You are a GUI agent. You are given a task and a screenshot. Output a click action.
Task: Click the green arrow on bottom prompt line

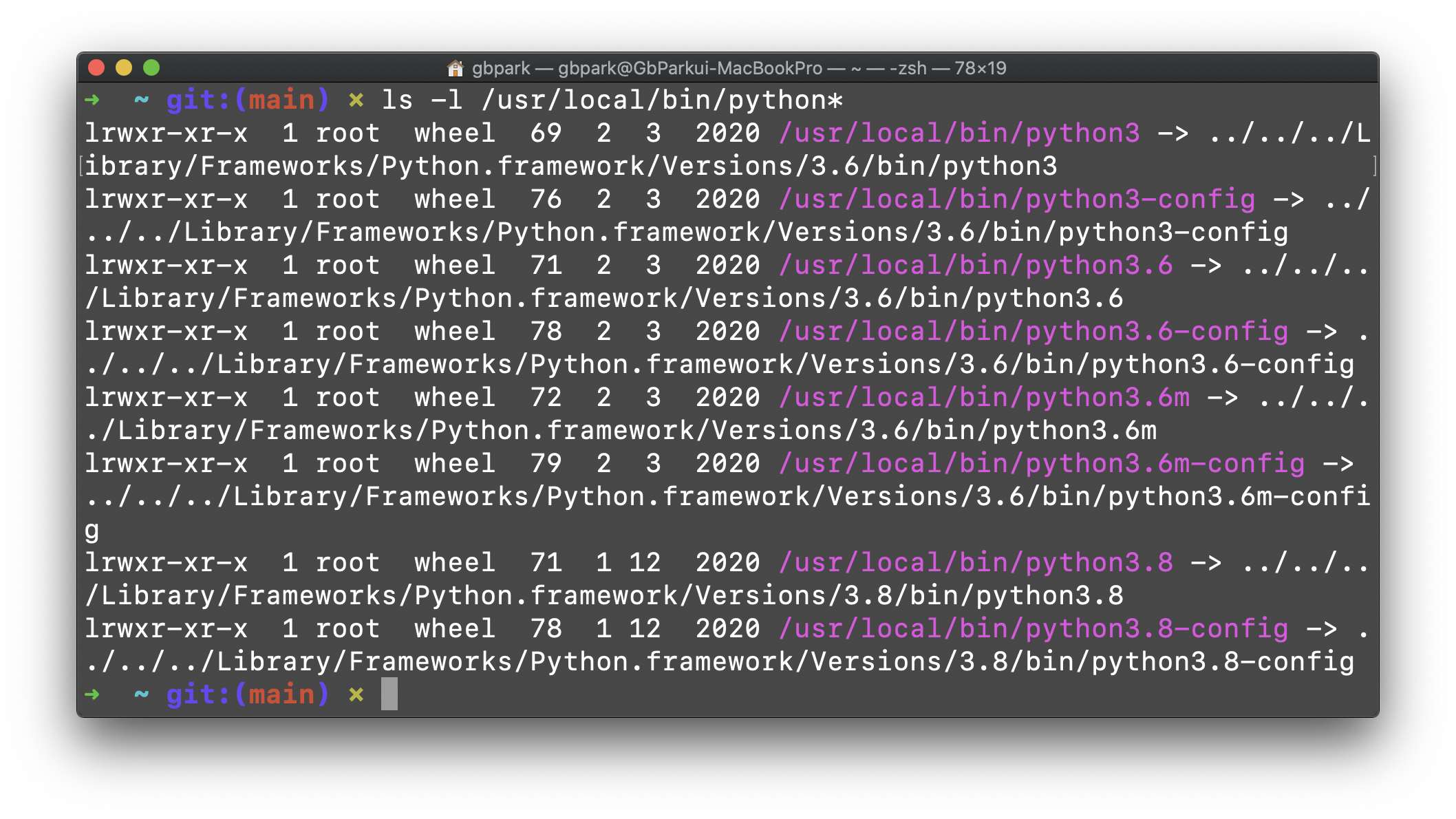pos(92,694)
